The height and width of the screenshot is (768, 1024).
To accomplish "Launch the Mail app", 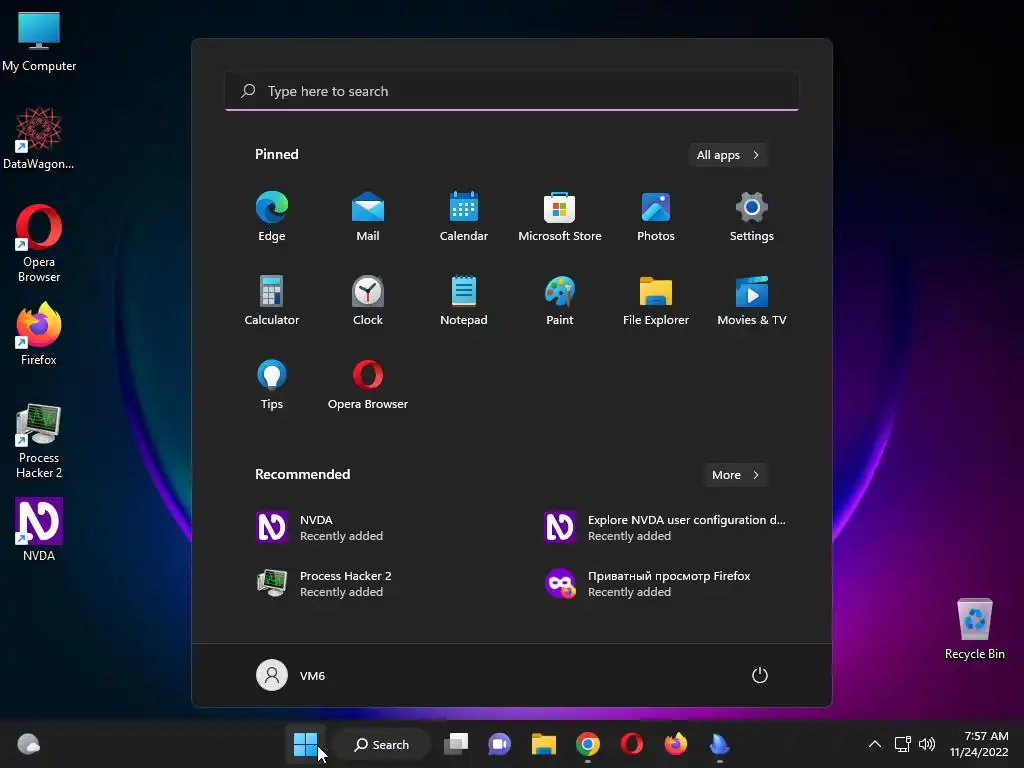I will point(368,217).
